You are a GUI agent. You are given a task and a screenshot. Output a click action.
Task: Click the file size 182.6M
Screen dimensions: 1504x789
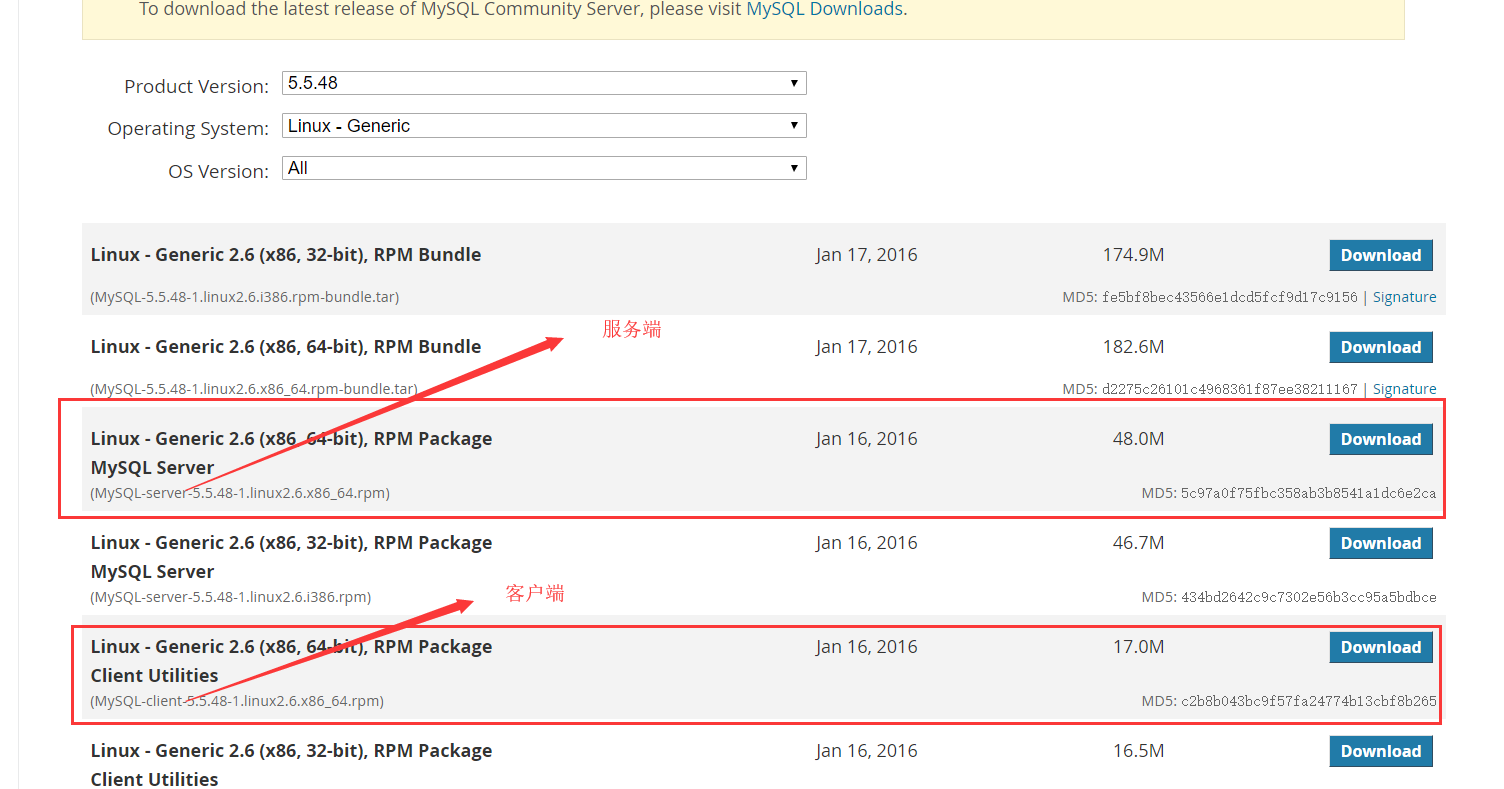(1133, 347)
